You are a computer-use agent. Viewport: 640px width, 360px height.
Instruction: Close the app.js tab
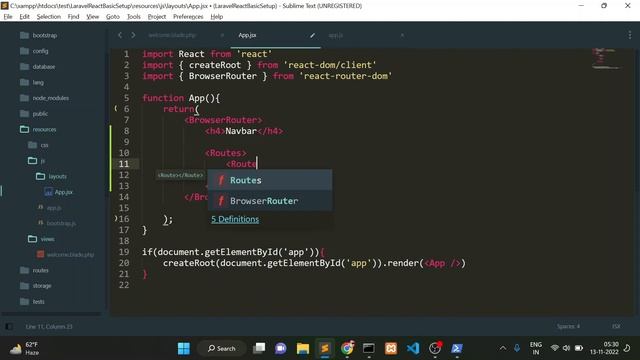tap(402, 36)
